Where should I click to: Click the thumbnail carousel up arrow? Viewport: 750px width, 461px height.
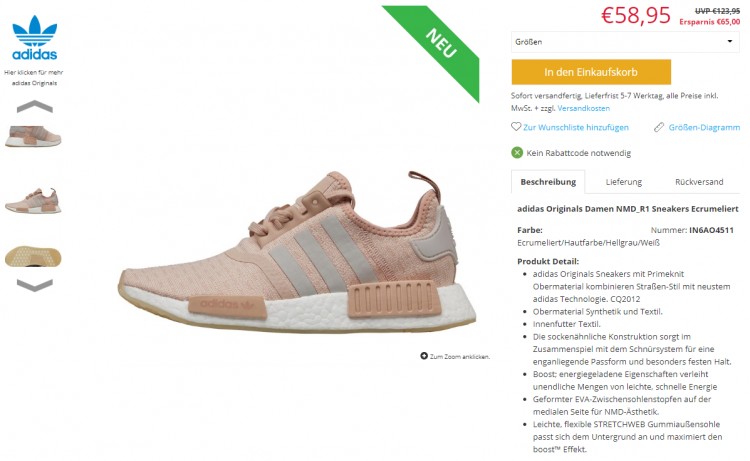click(x=34, y=107)
